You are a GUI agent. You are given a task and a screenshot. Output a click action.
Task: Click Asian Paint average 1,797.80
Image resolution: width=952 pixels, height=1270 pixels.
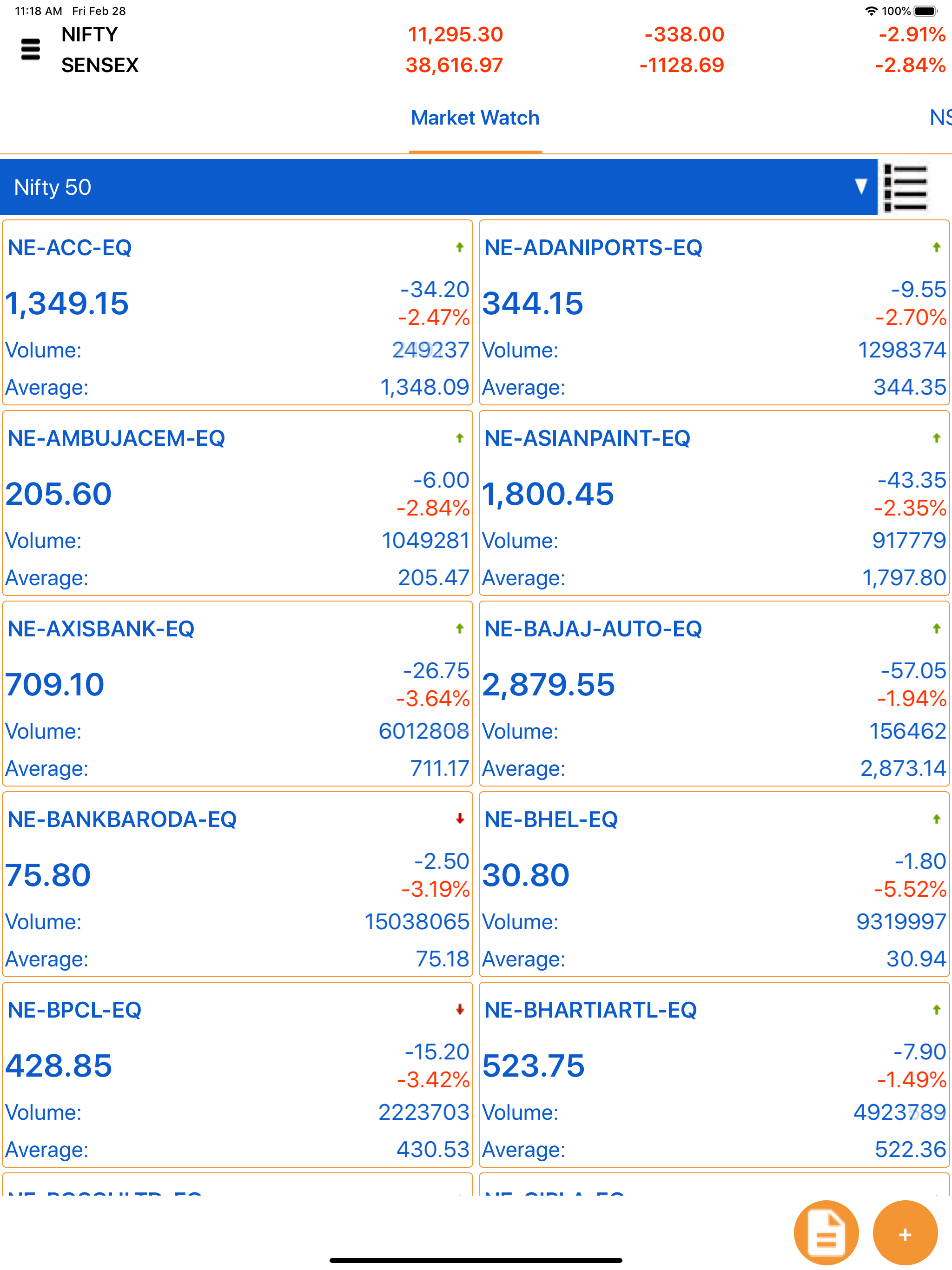(x=904, y=577)
